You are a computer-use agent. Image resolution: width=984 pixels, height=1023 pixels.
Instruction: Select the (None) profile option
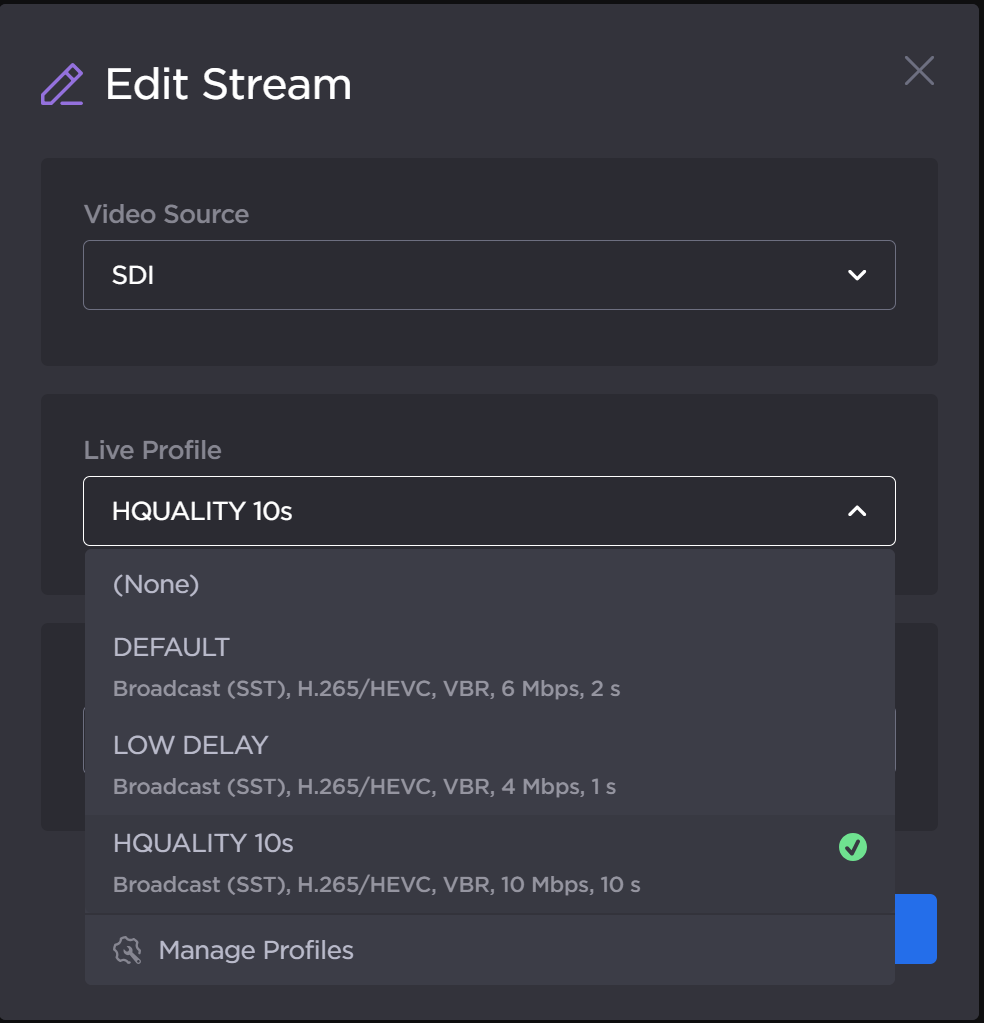[157, 584]
